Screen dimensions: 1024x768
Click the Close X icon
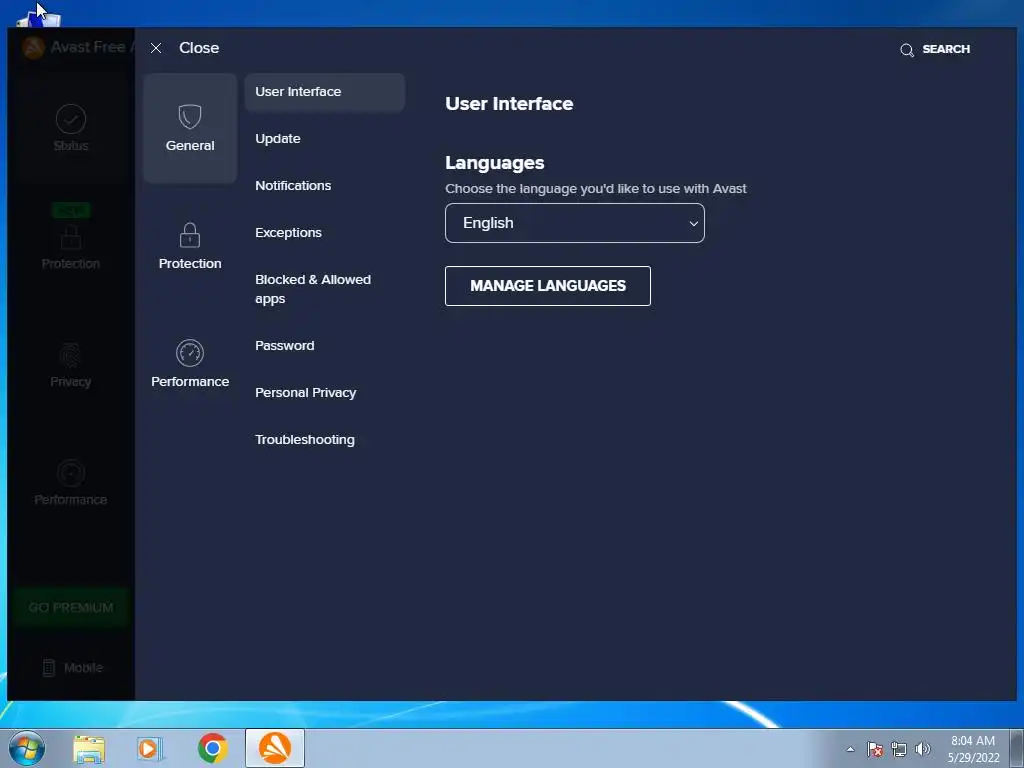pyautogui.click(x=155, y=48)
